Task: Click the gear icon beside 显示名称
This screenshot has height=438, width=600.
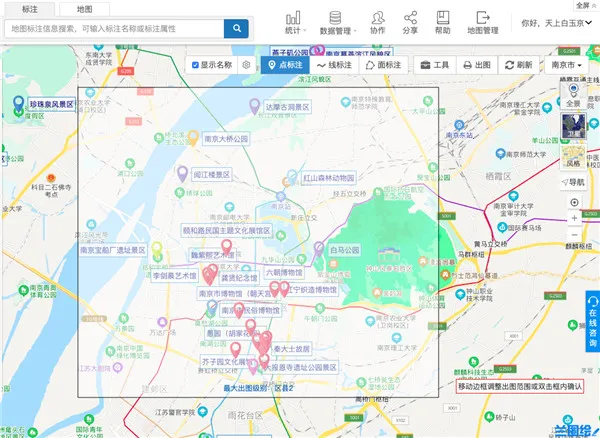Action: tap(246, 65)
